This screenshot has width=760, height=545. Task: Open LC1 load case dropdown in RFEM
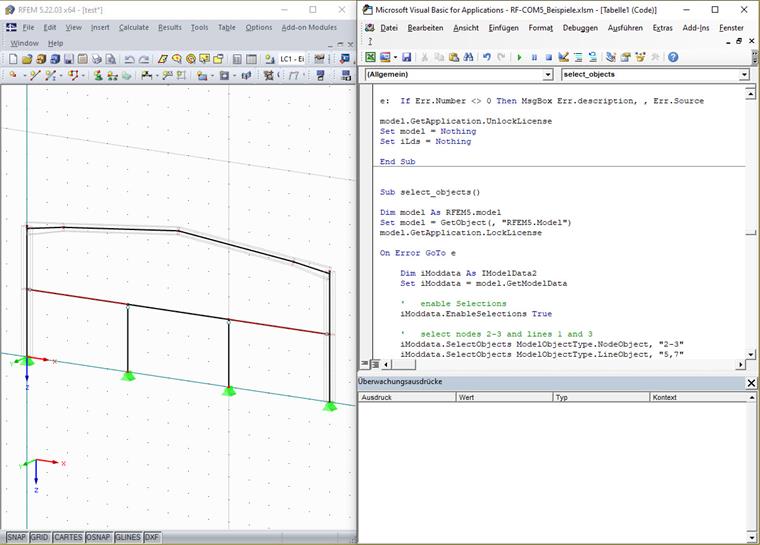(292, 59)
